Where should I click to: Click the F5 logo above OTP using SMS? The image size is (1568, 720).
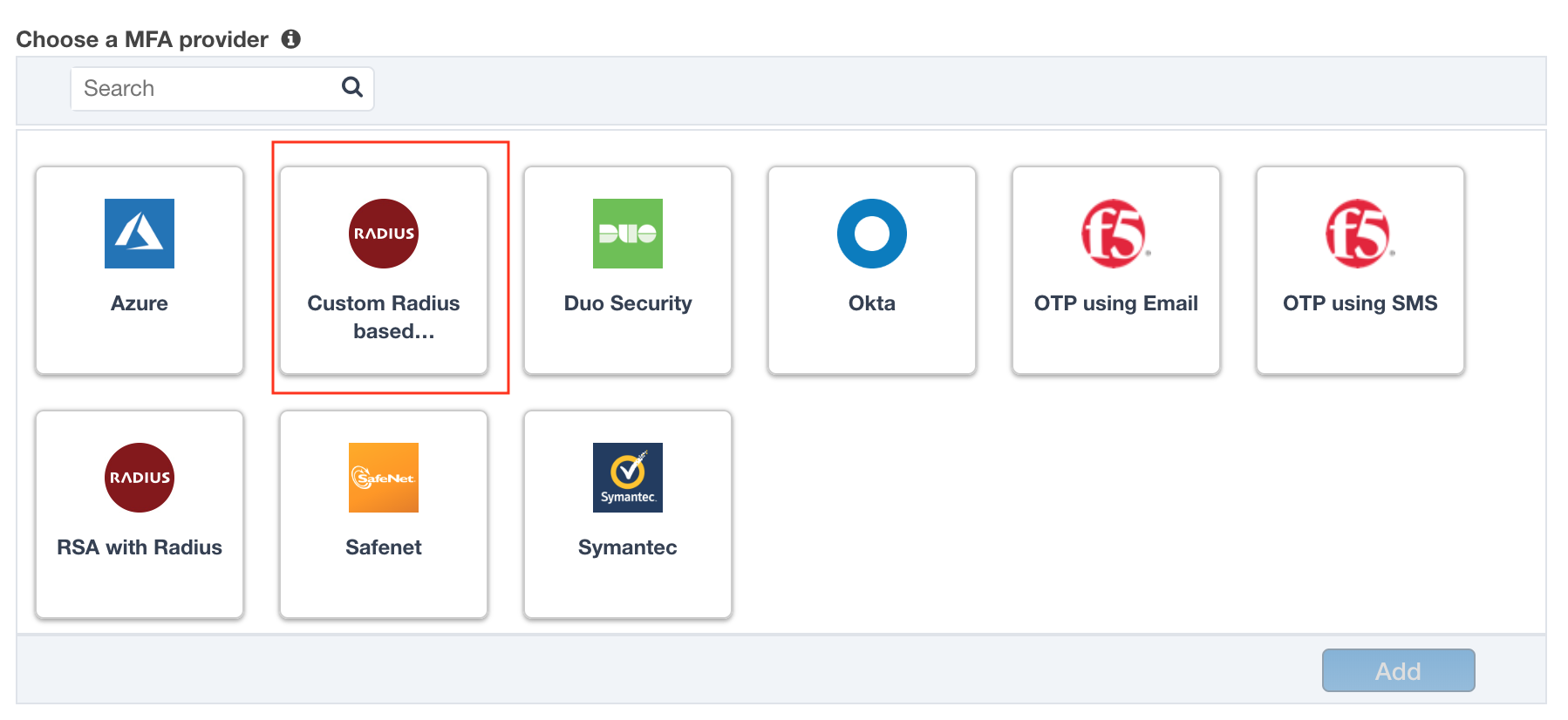1360,234
